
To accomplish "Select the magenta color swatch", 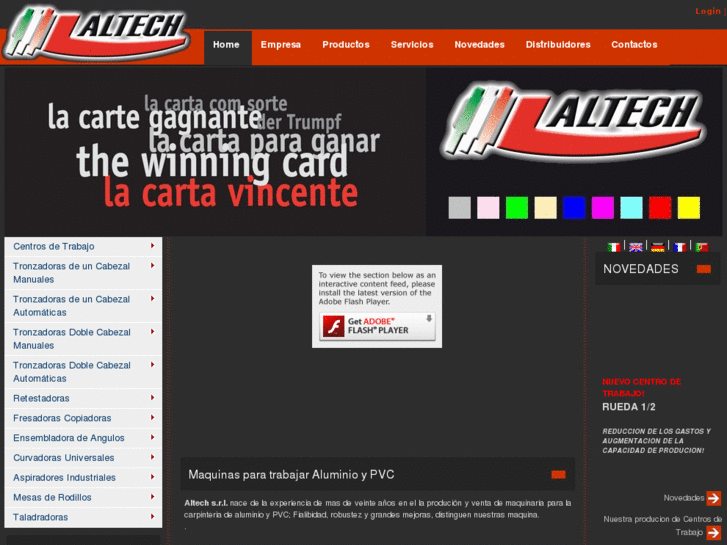I will tap(603, 207).
